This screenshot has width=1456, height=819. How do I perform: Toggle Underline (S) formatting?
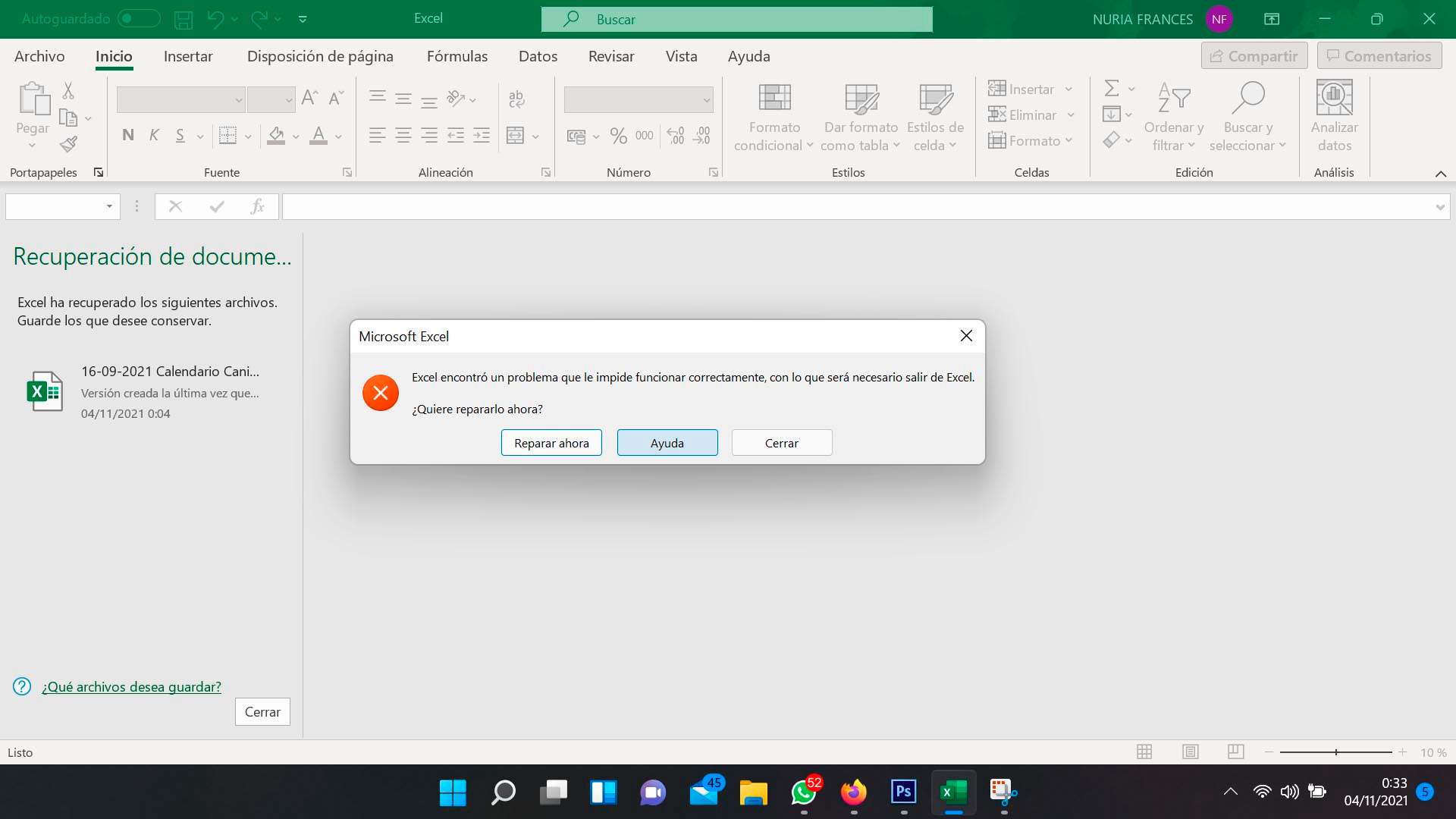pos(180,135)
